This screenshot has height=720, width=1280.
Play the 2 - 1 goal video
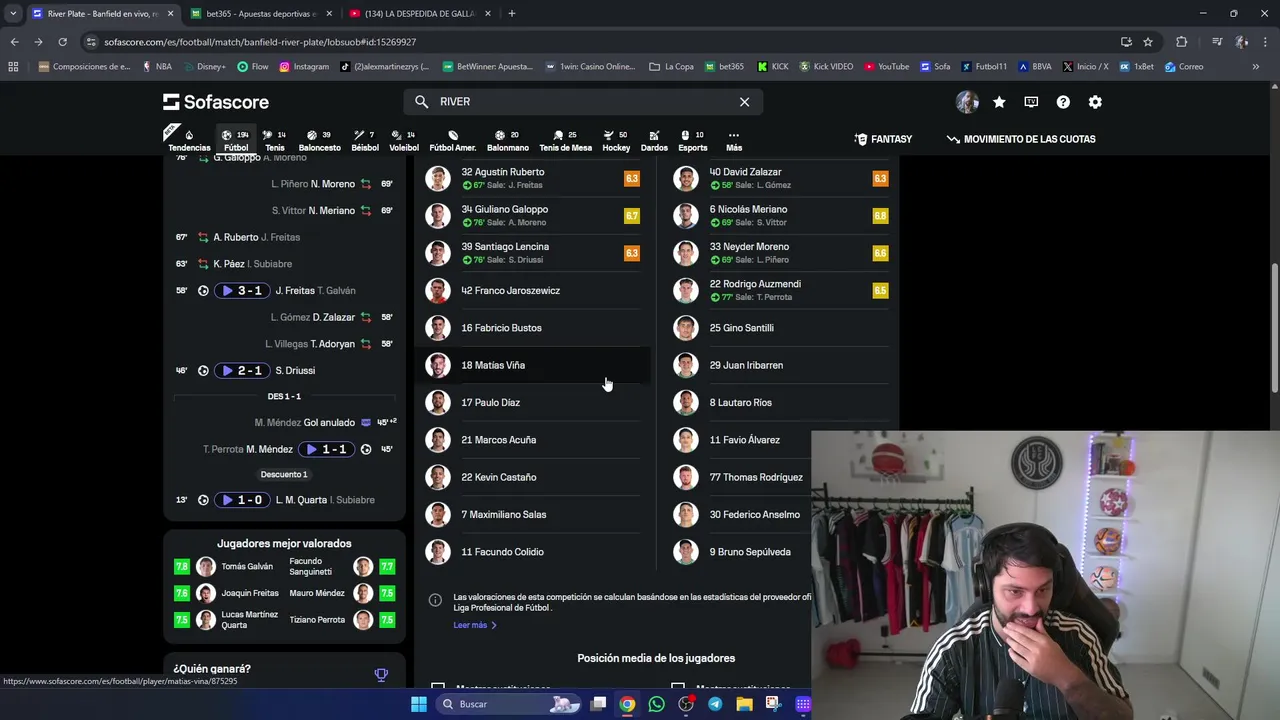(x=243, y=371)
